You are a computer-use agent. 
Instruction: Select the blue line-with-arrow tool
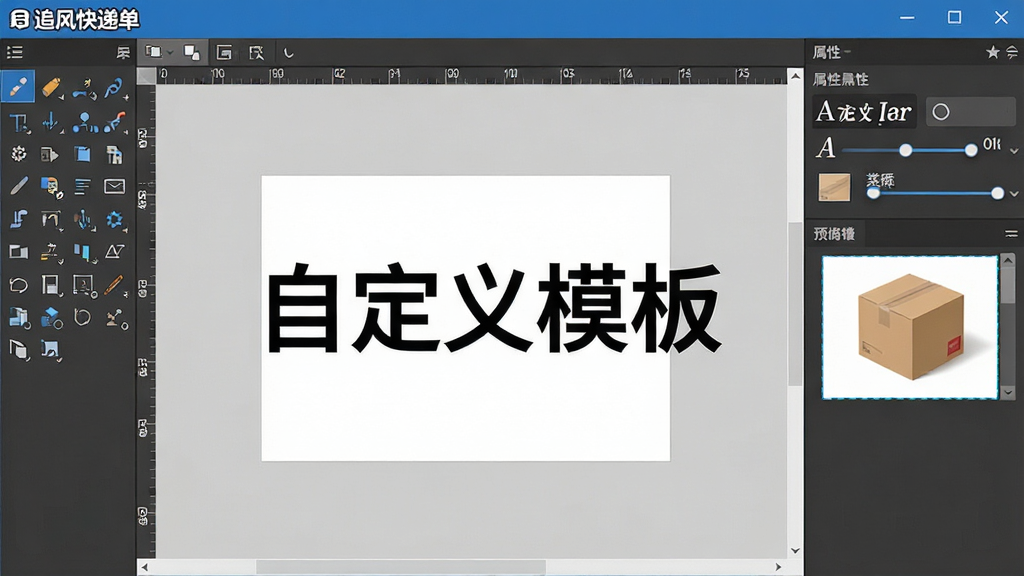84,89
